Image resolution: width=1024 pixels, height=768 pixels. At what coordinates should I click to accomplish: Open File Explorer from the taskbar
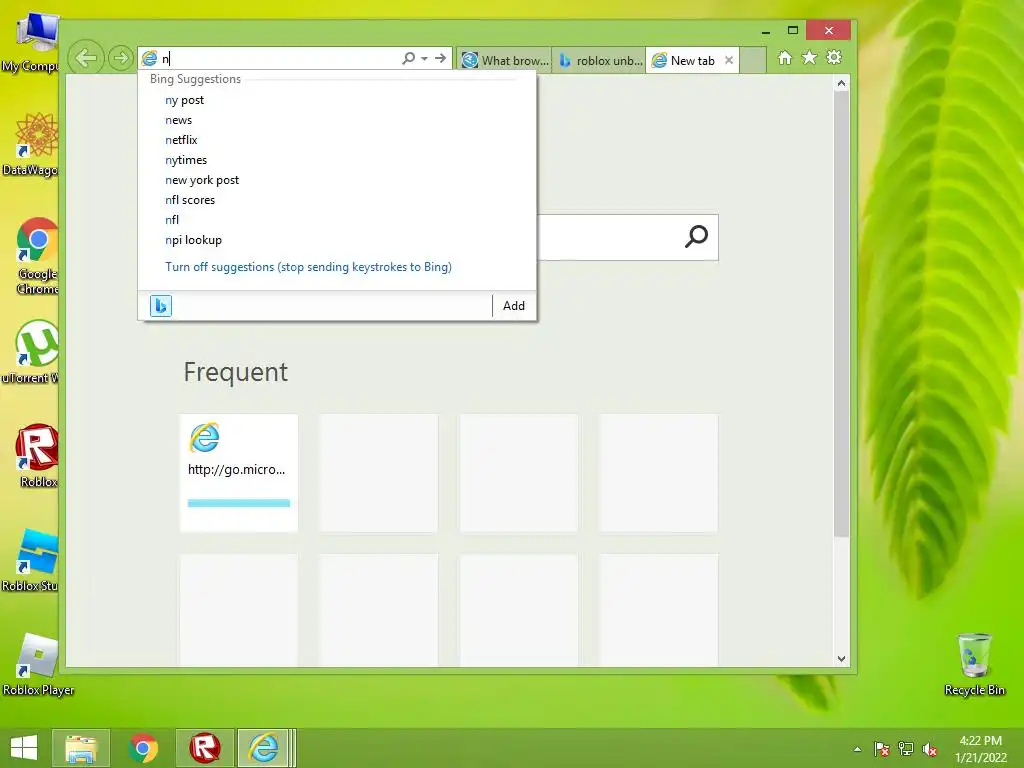coord(80,748)
